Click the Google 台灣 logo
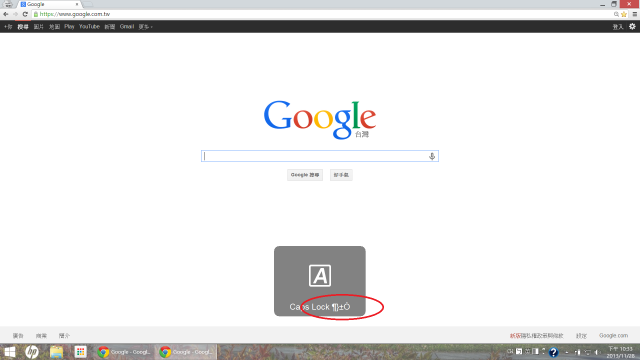Screen dimensions: 640x360 (320, 120)
